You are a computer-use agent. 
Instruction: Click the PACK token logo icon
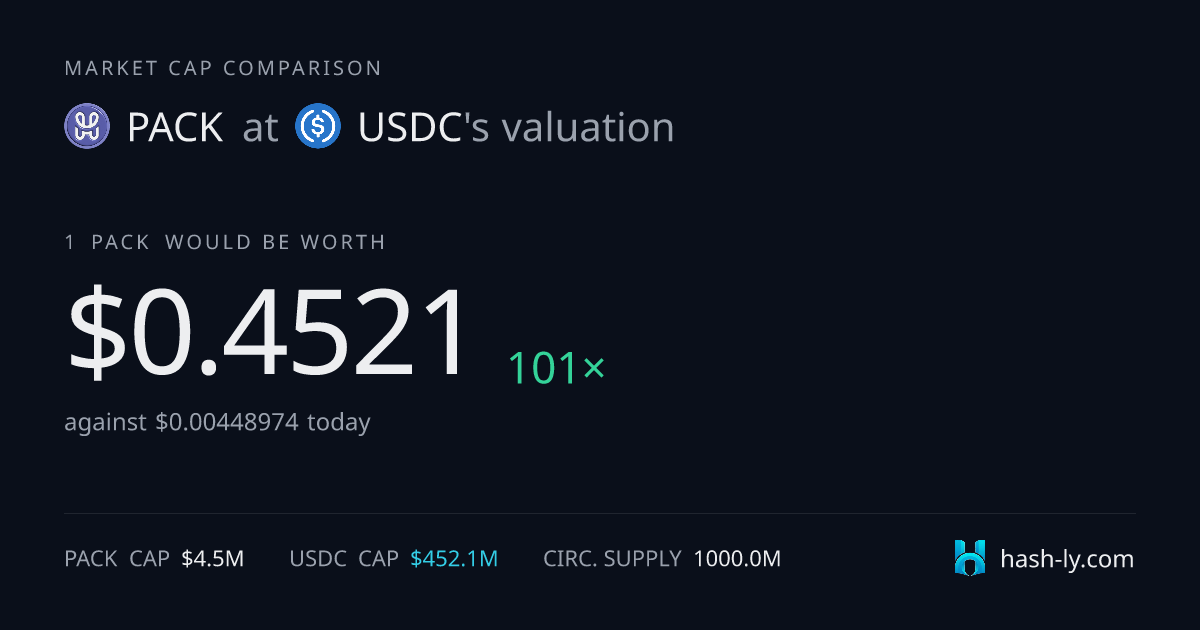87,127
